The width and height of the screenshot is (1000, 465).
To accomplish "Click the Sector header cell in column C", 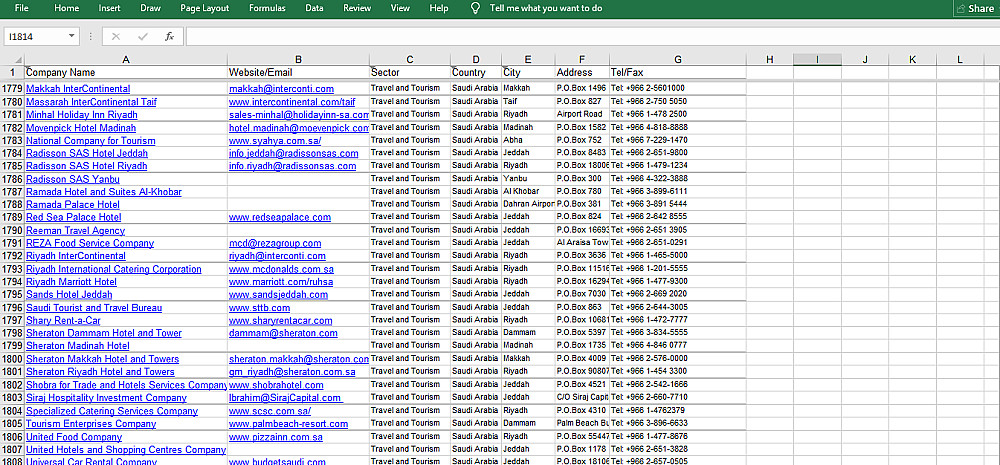I will pos(384,72).
